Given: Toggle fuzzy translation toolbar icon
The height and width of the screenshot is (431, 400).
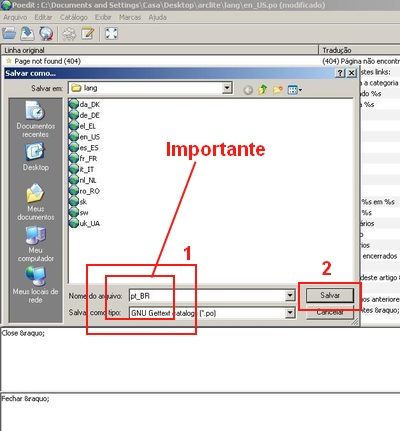Looking at the screenshot, I should tap(69, 33).
